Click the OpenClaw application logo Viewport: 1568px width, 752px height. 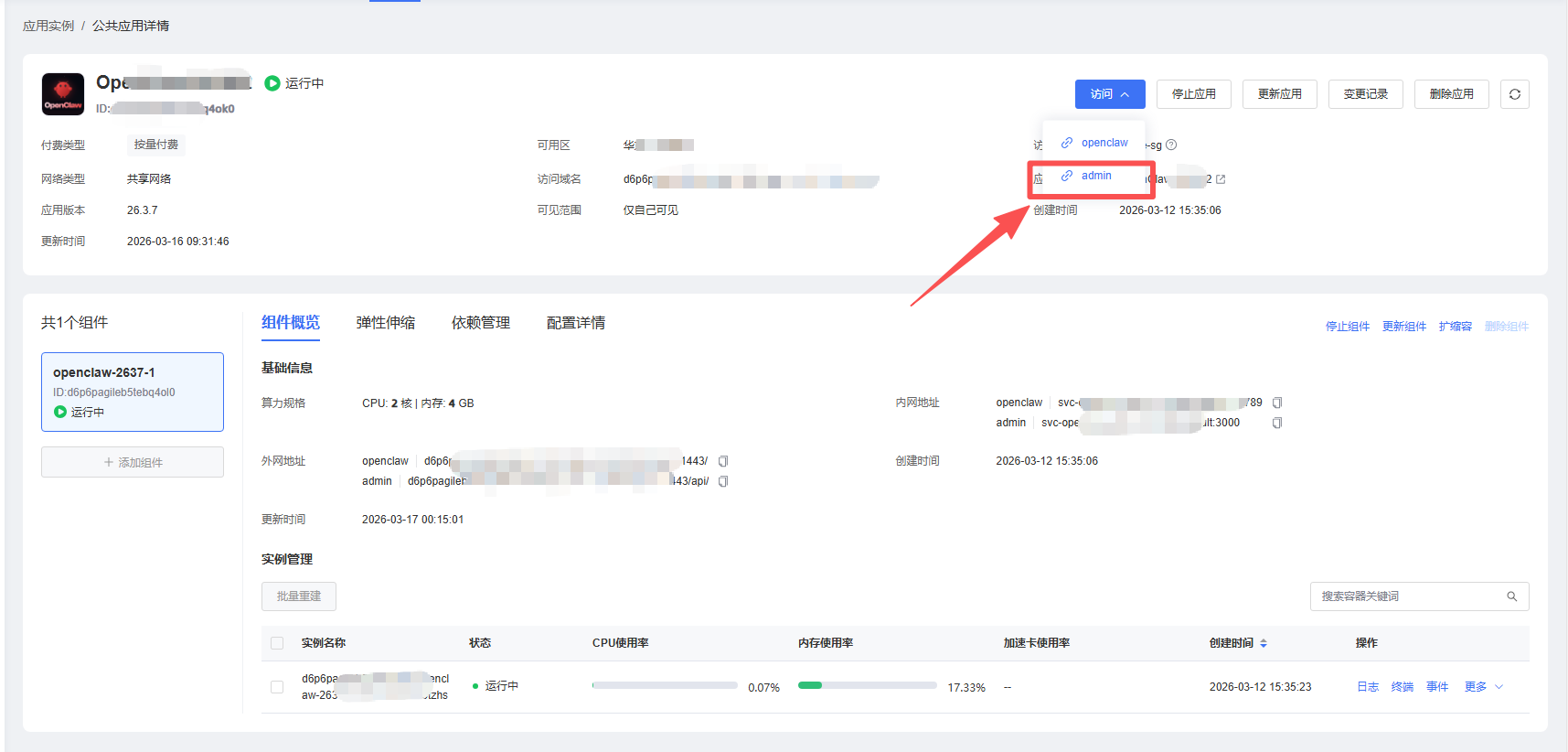pyautogui.click(x=63, y=94)
